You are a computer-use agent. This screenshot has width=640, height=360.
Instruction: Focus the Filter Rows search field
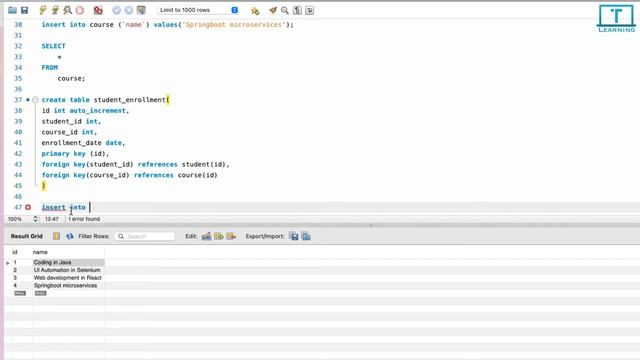(144, 236)
